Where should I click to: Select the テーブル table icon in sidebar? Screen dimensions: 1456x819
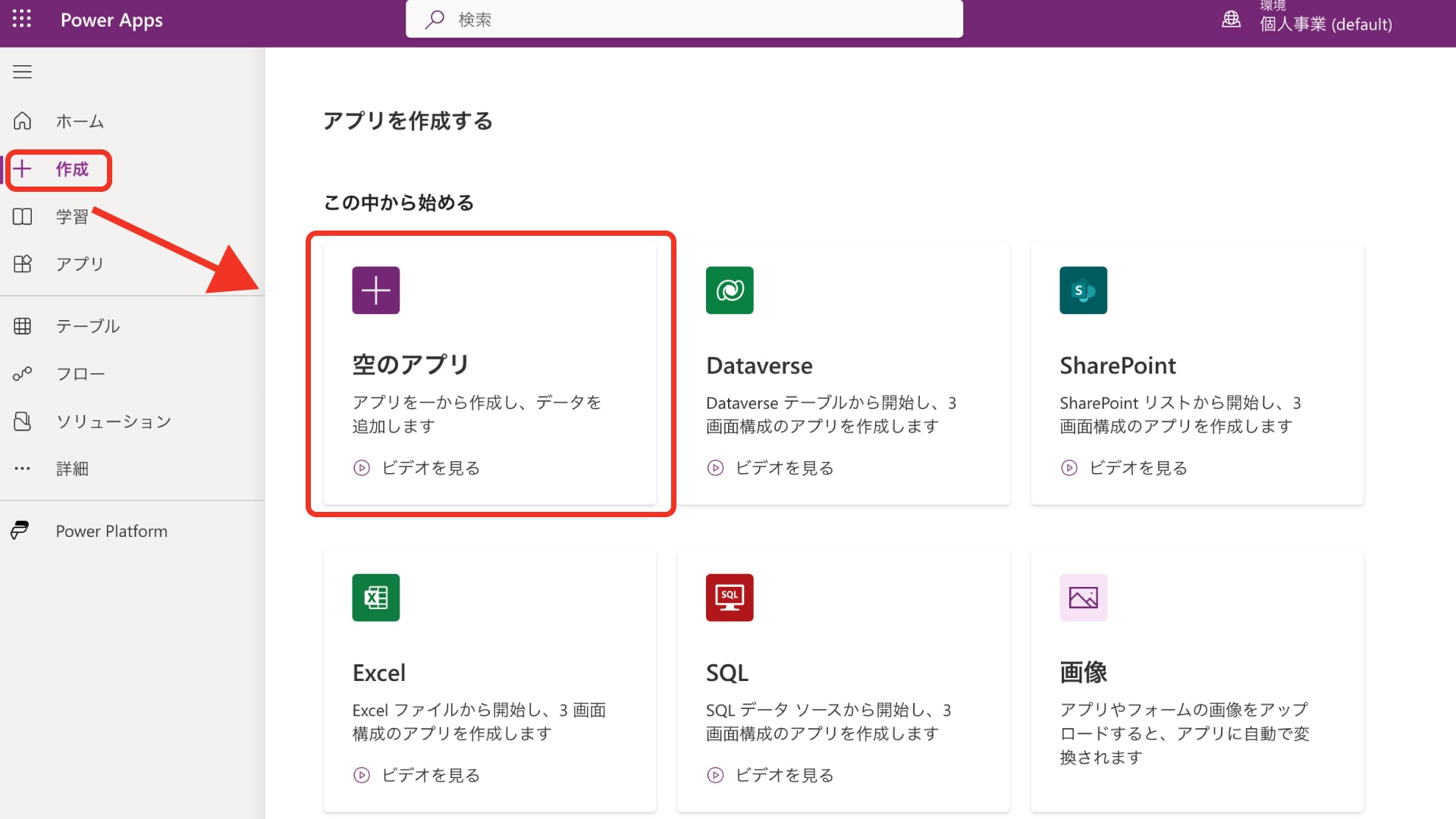point(22,326)
